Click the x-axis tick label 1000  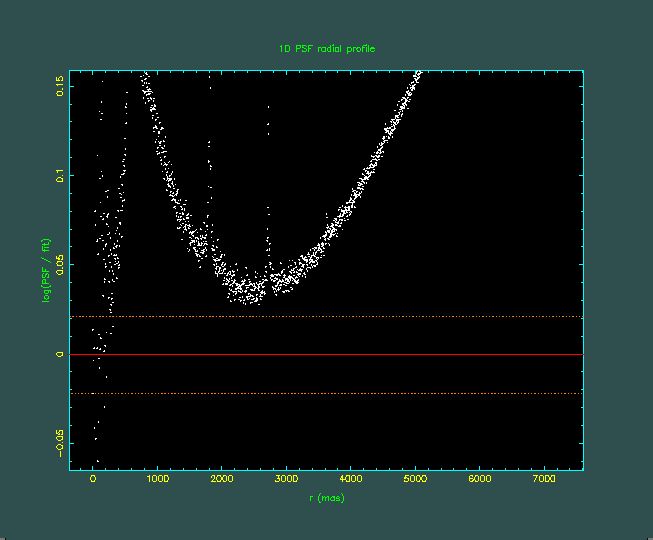click(x=157, y=481)
